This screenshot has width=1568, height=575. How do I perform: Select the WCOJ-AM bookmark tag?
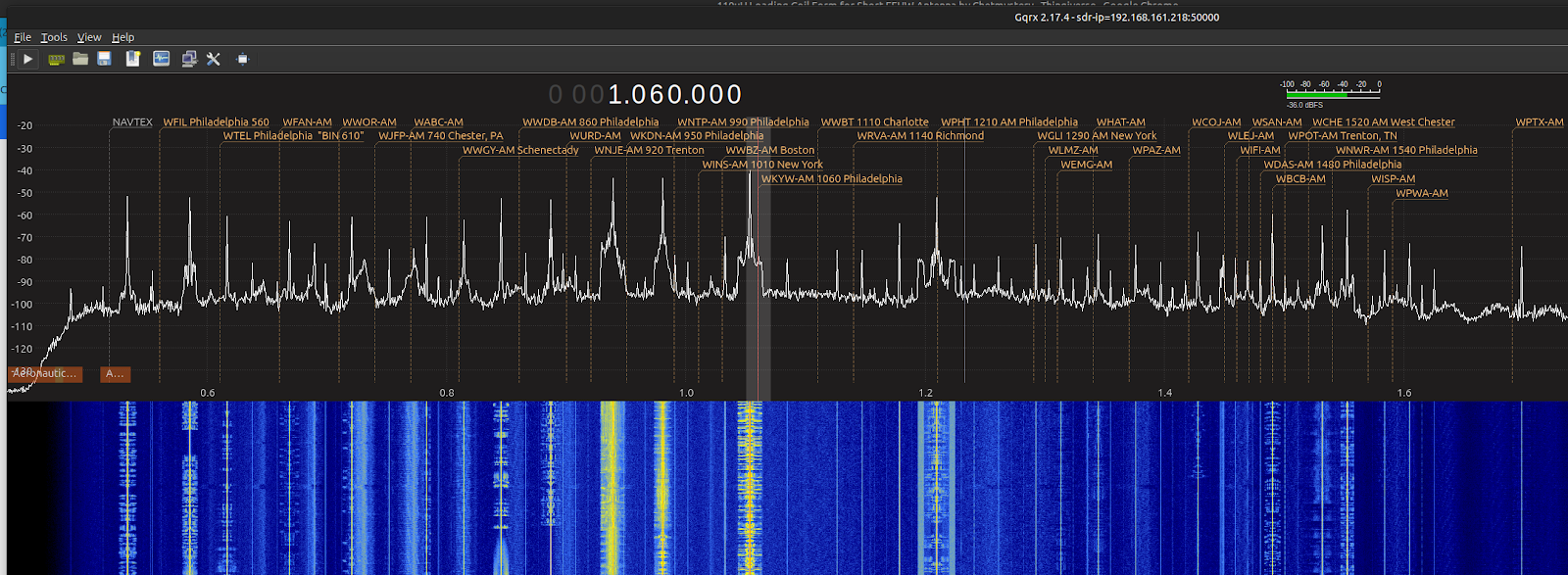pos(1216,122)
